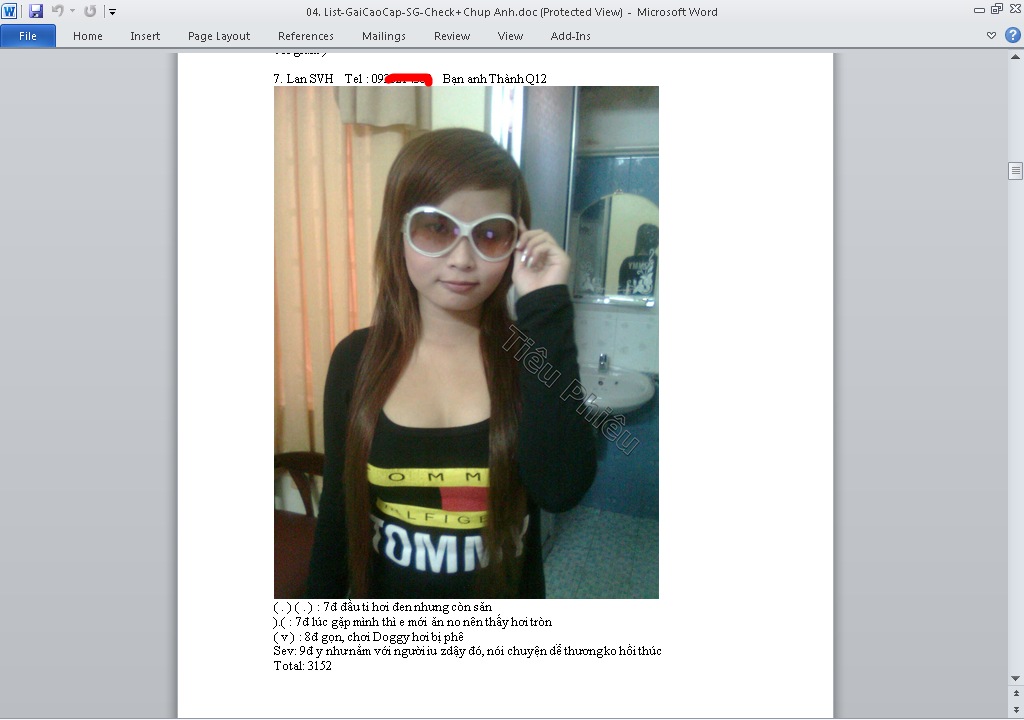Click the 'Total: 3152' line in document

[302, 666]
